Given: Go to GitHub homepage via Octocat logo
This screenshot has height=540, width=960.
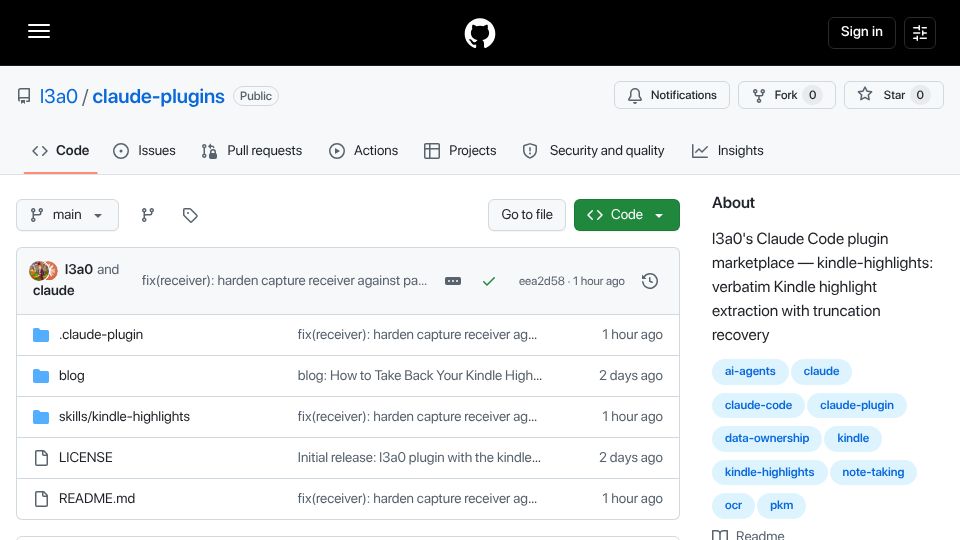Looking at the screenshot, I should pyautogui.click(x=479, y=33).
